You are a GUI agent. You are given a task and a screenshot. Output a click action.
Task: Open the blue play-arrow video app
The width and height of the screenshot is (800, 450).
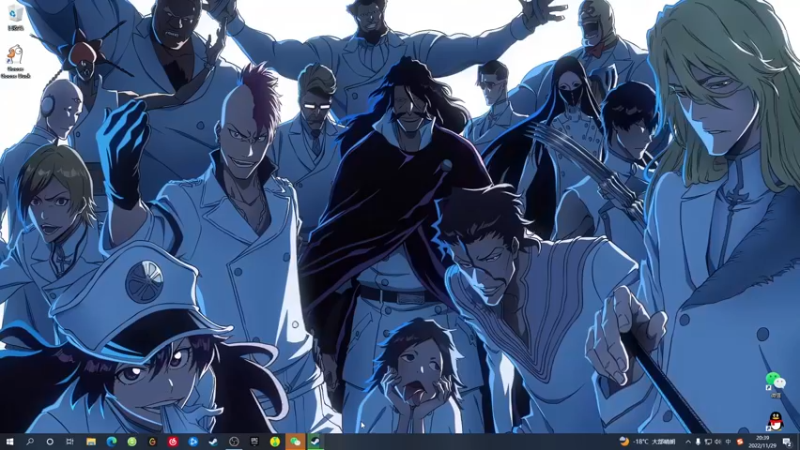click(193, 441)
